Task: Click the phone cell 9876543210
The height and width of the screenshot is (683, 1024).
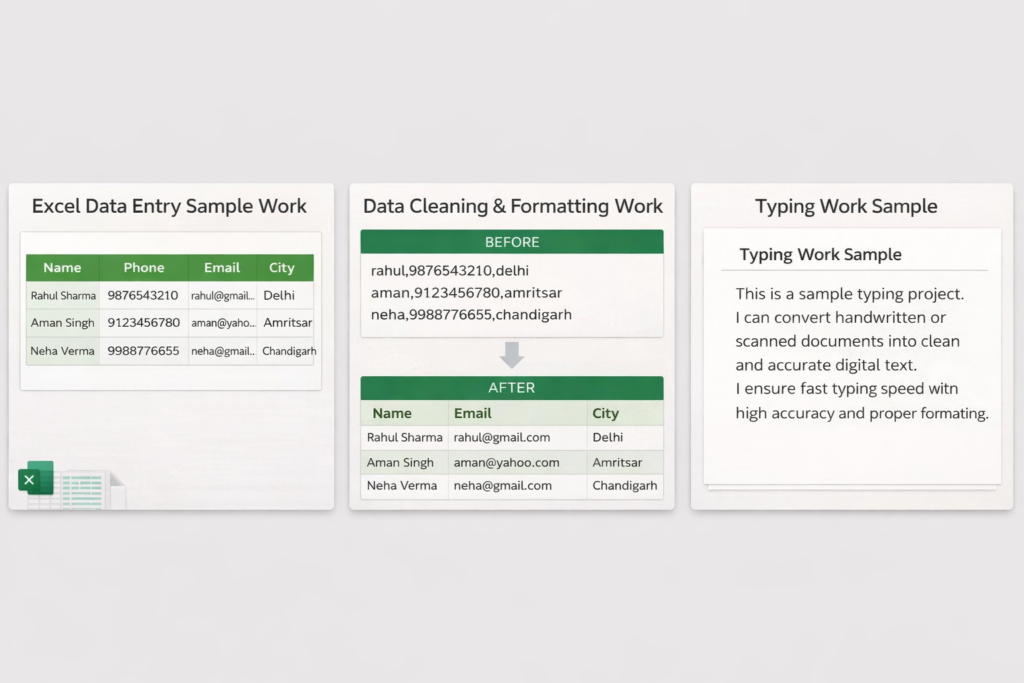Action: tap(143, 296)
